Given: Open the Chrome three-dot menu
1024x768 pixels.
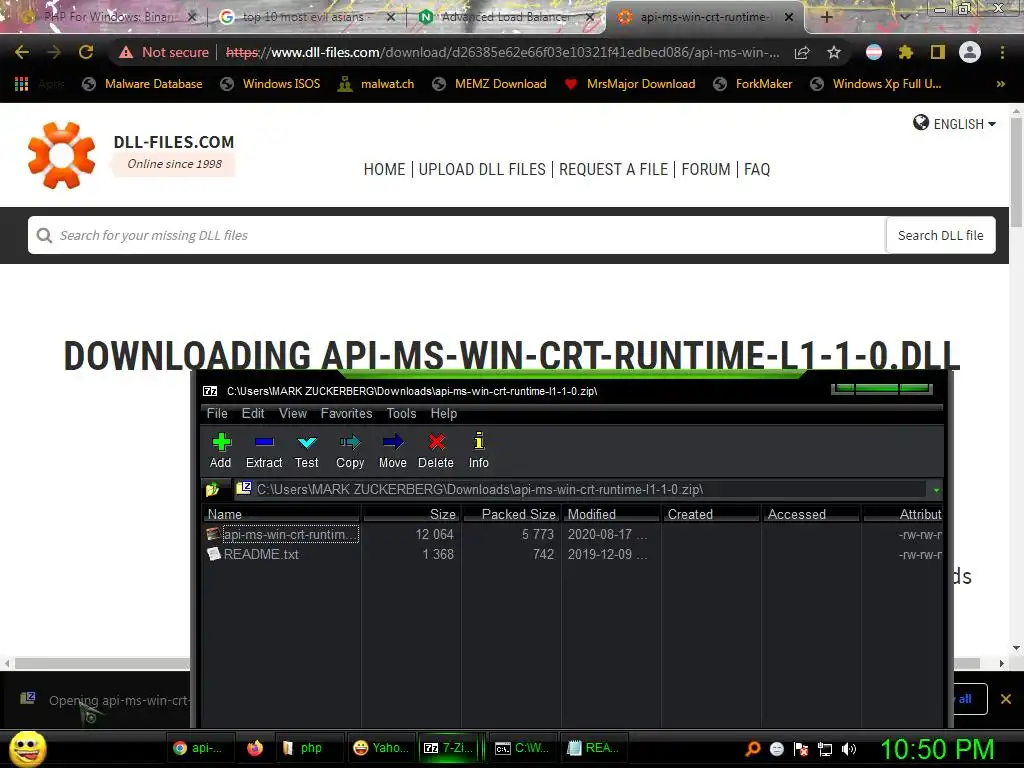Looking at the screenshot, I should pyautogui.click(x=1002, y=52).
